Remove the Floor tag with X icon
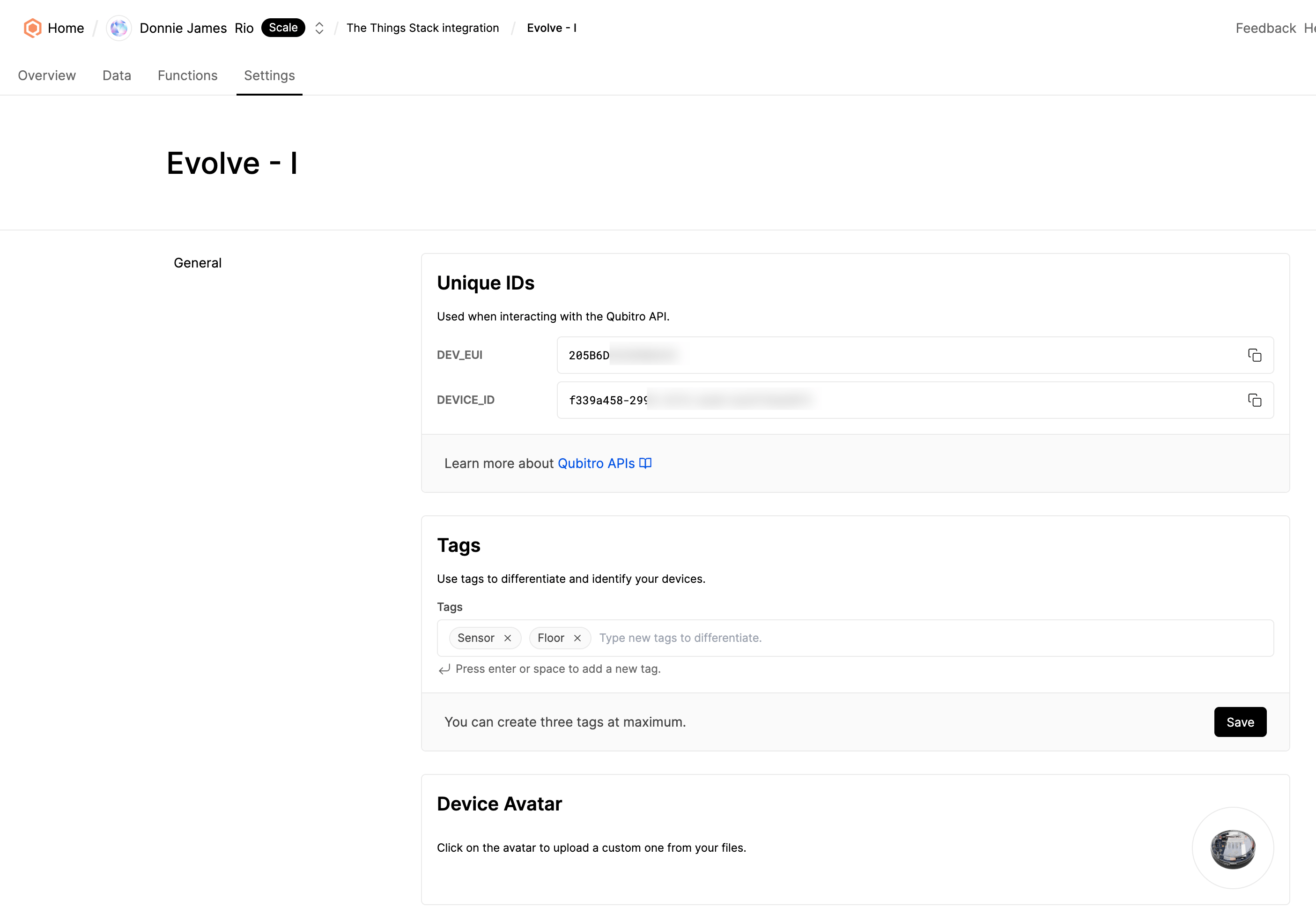The image size is (1316, 922). pyautogui.click(x=577, y=638)
